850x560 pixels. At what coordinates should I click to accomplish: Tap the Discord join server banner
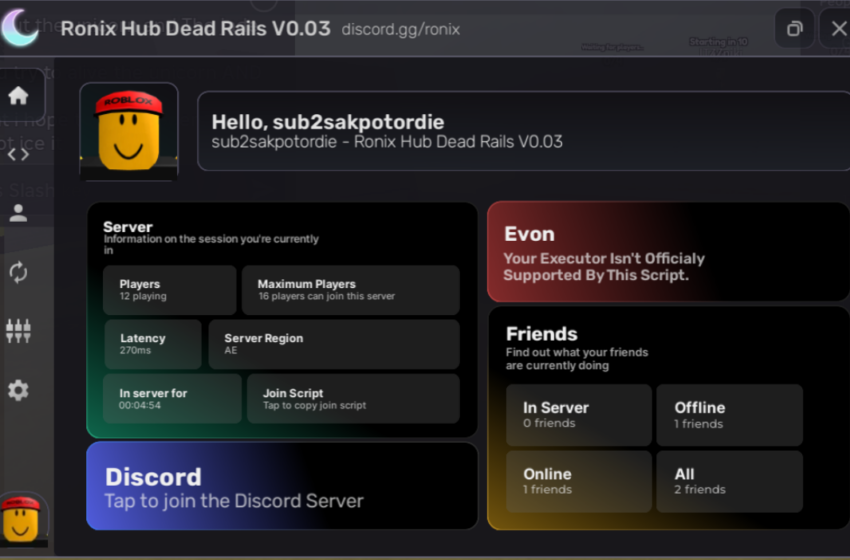click(282, 486)
